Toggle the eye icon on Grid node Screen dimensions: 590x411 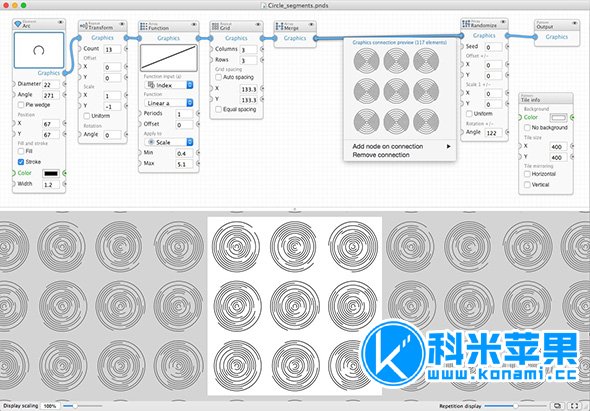point(258,25)
